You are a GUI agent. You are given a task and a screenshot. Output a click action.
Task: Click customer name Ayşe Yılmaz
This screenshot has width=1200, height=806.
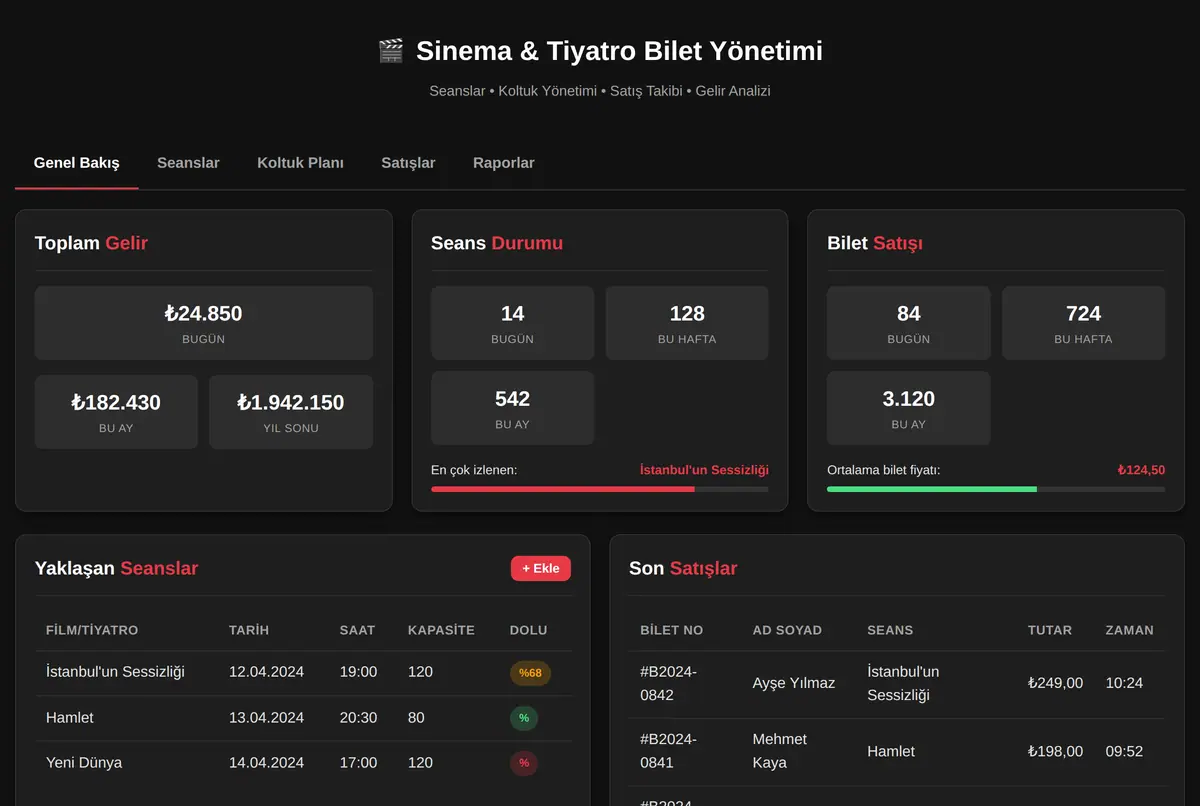pos(794,683)
